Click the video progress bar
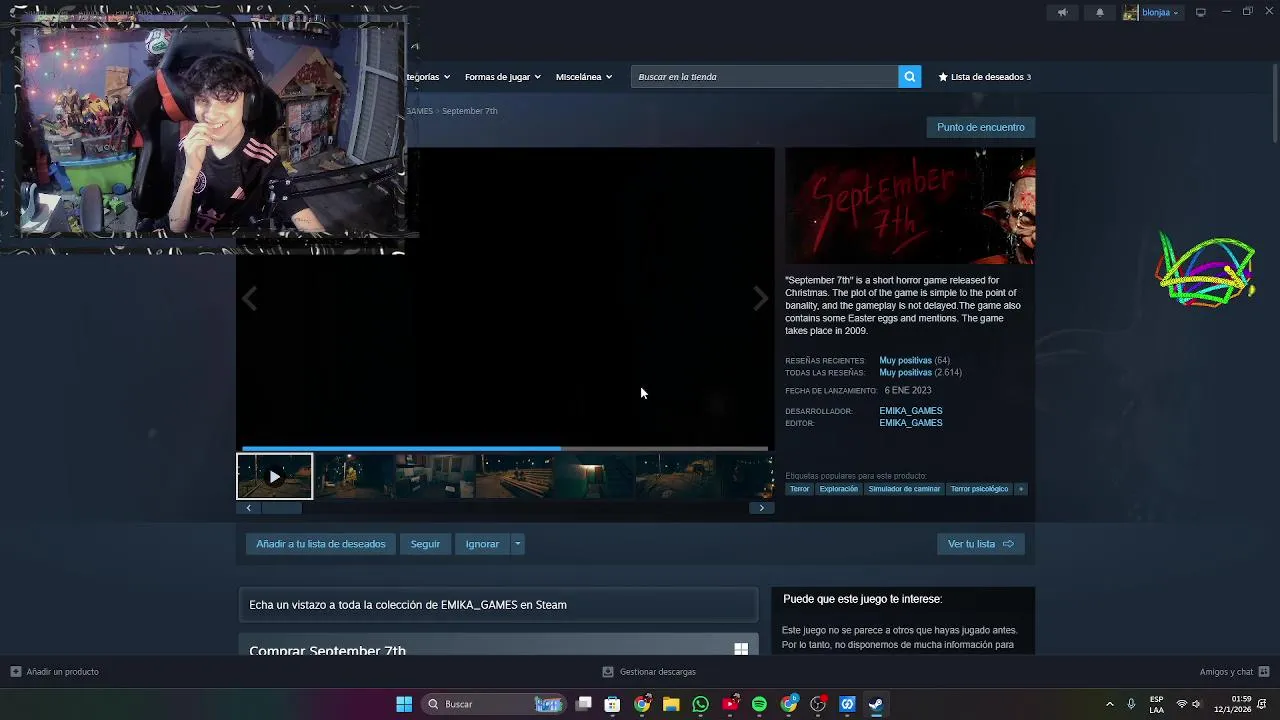This screenshot has height=720, width=1280. pos(505,449)
